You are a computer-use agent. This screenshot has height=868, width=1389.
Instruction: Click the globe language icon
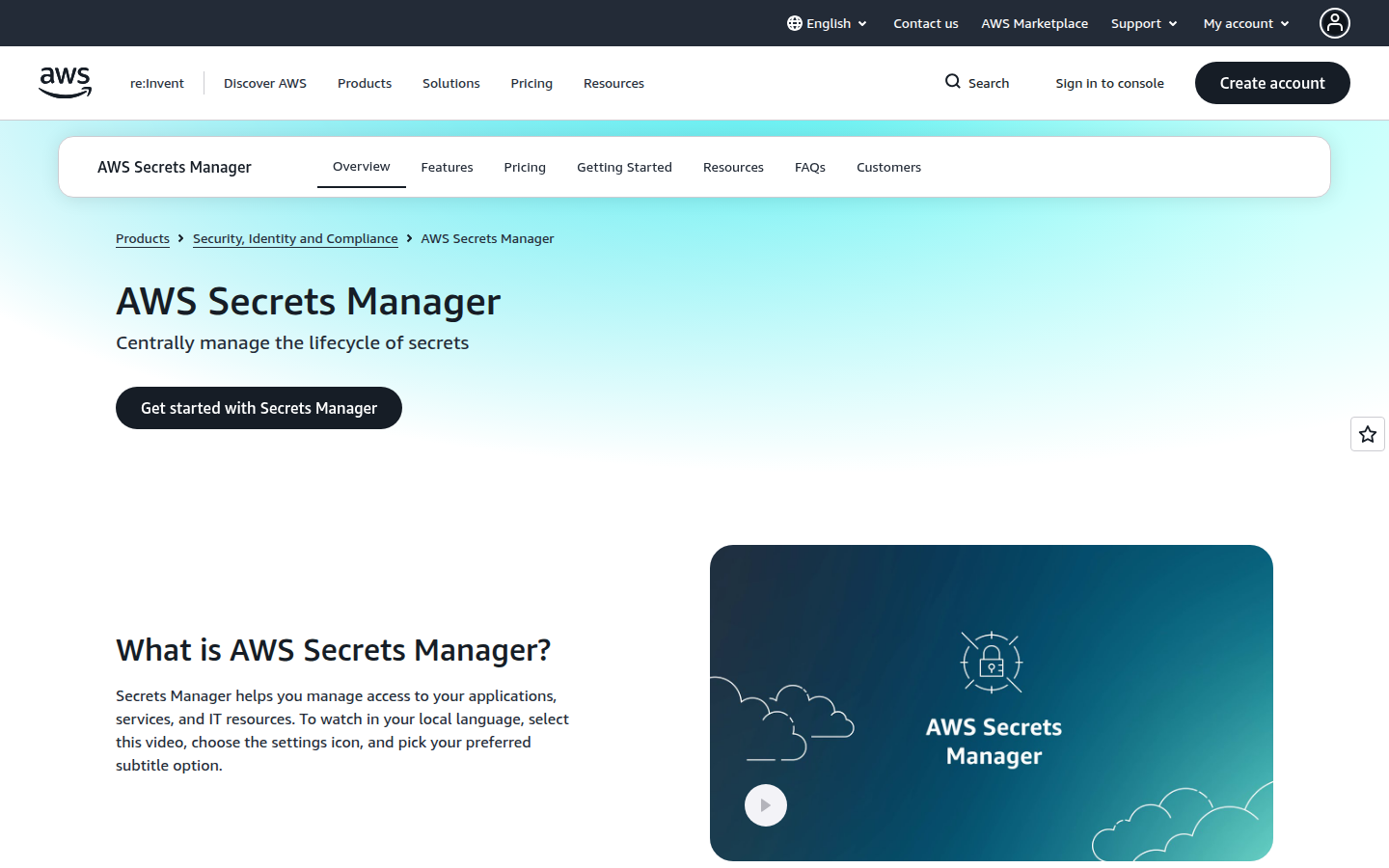point(795,23)
